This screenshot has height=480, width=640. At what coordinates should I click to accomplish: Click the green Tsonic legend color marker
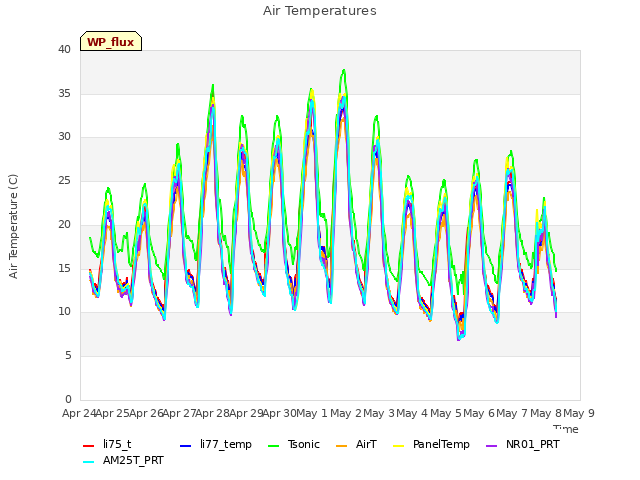pos(273,446)
